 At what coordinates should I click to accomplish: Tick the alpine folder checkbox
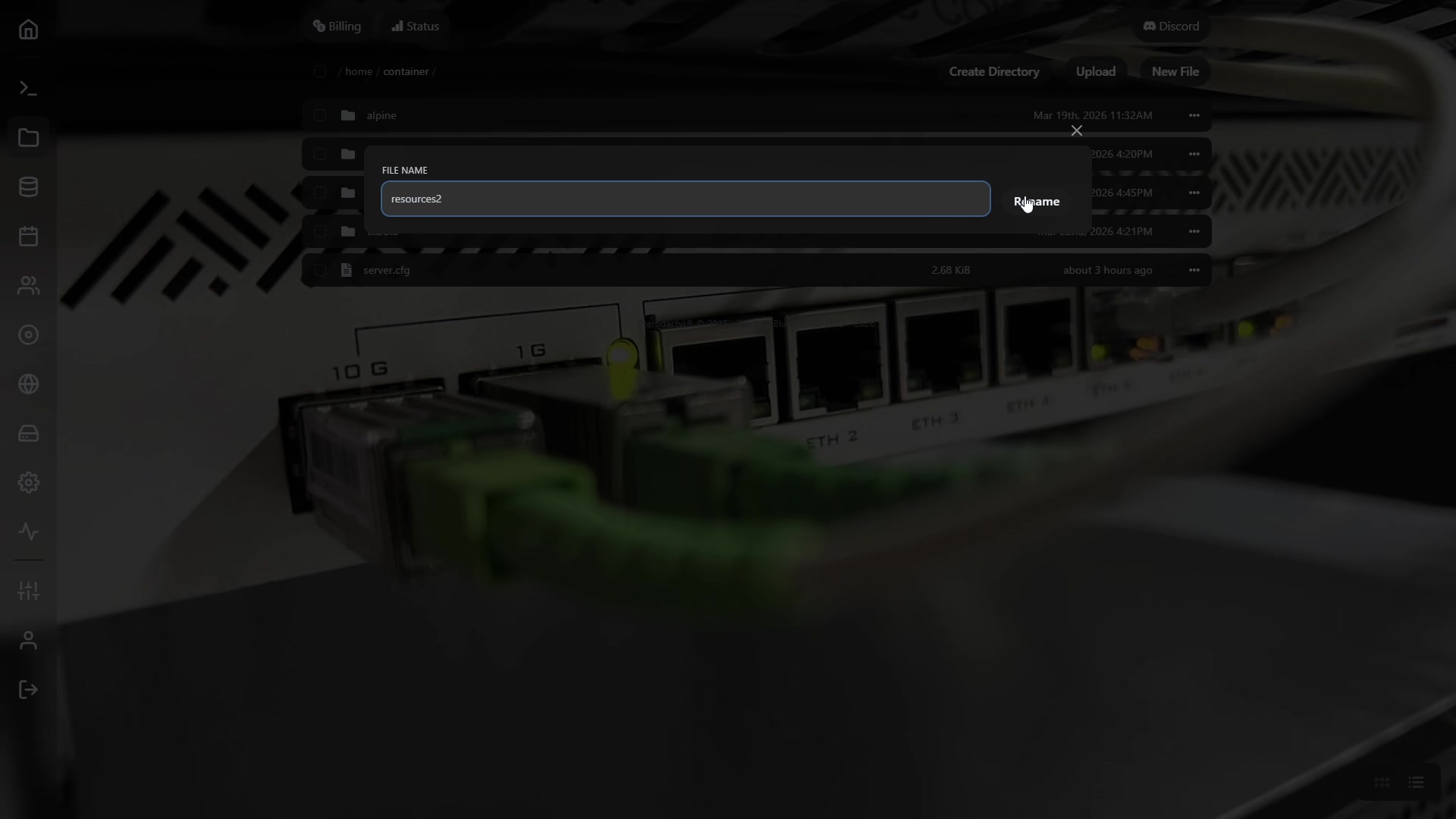click(320, 115)
